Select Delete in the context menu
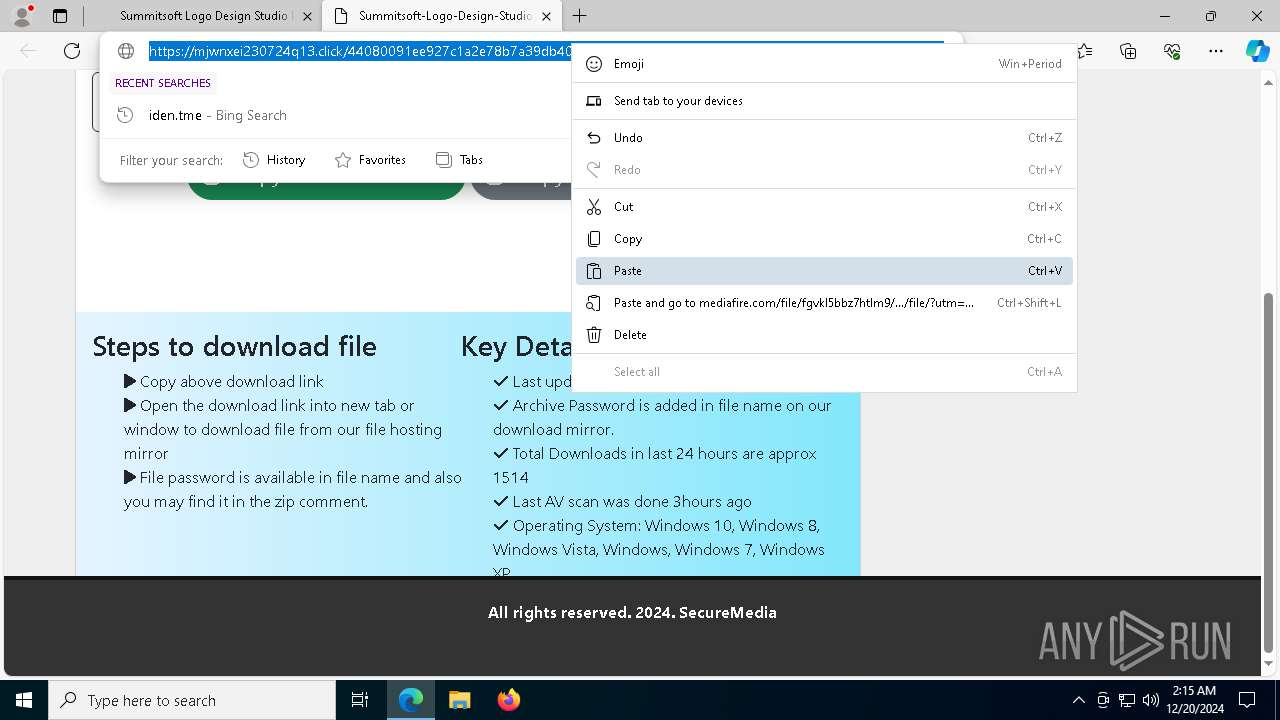The width and height of the screenshot is (1280, 720). point(824,335)
